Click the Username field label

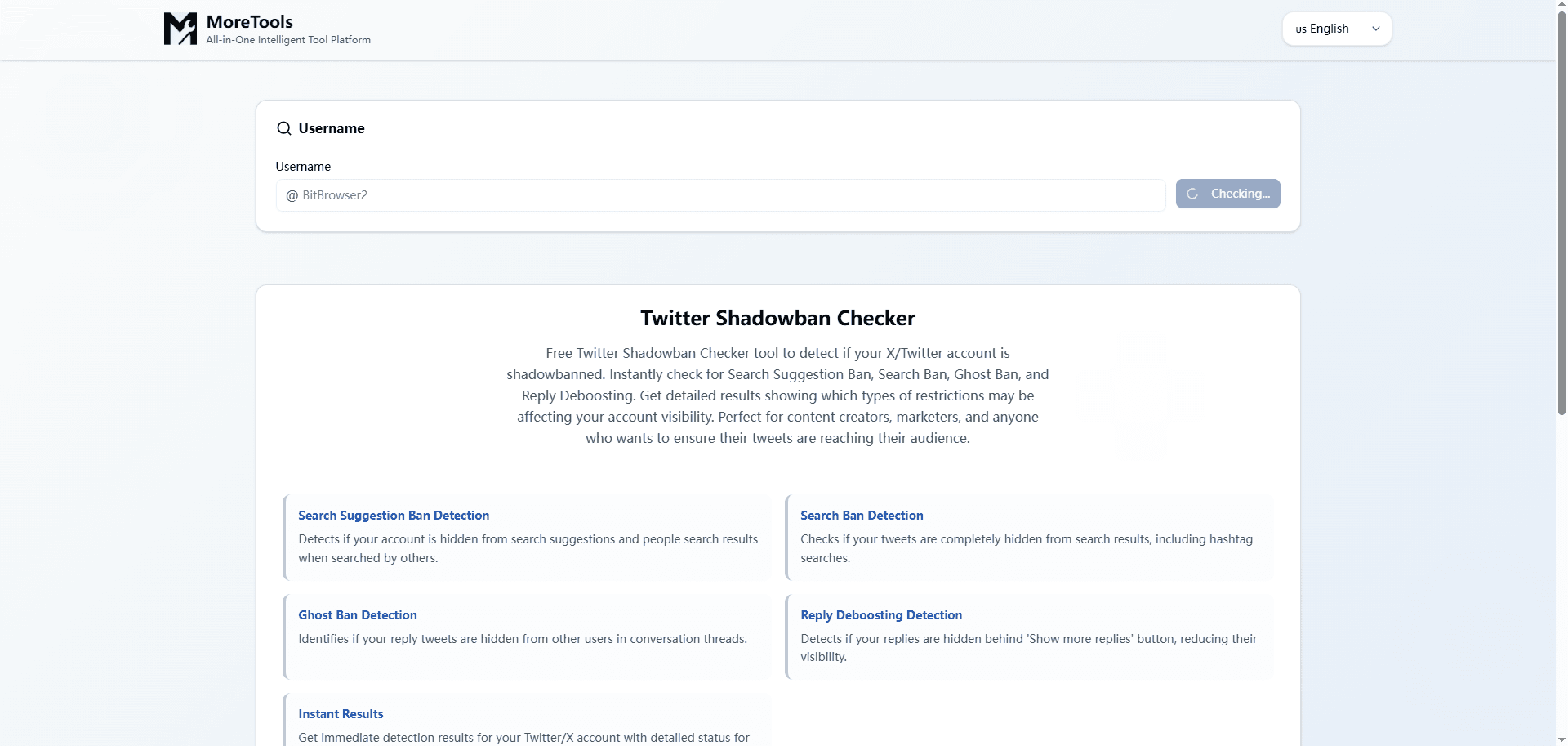pos(303,167)
